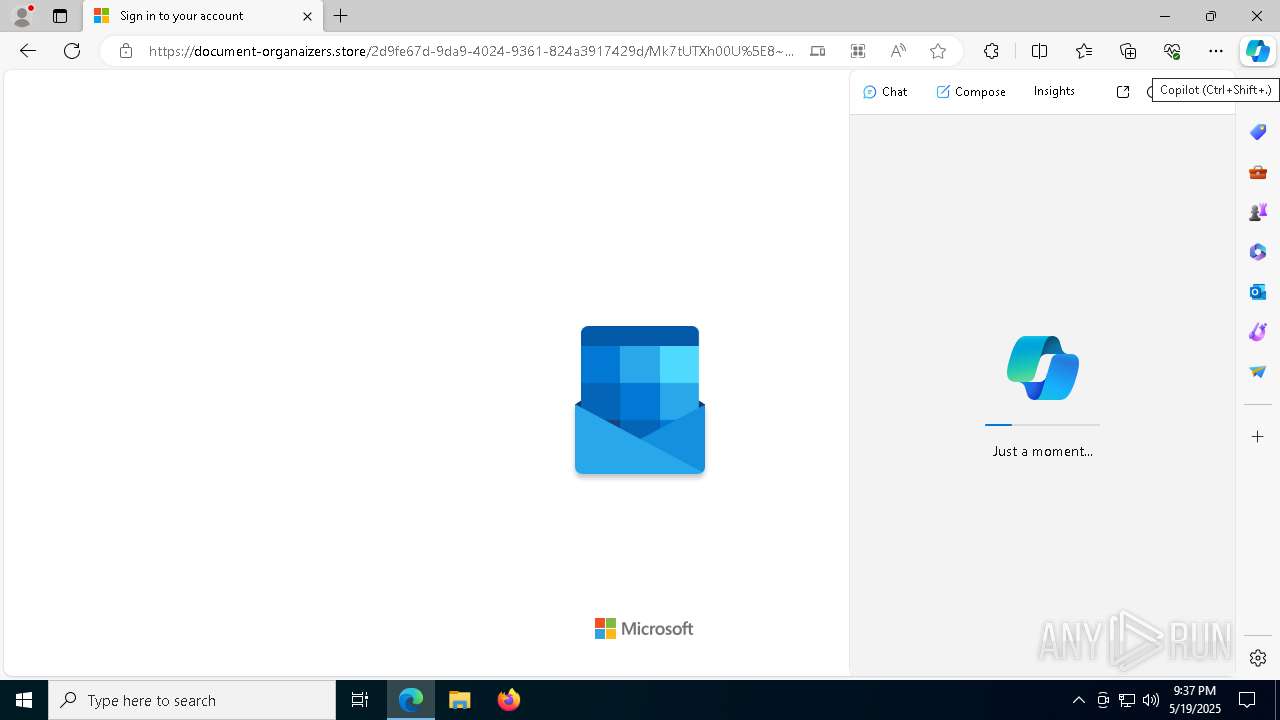
Task: Refresh the current page
Action: coord(72,51)
